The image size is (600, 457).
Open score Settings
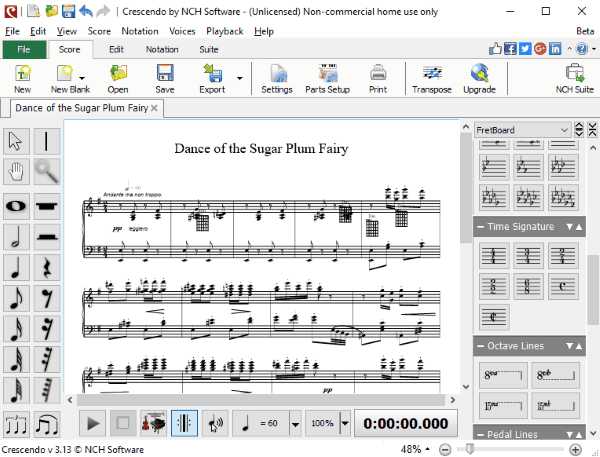click(277, 78)
